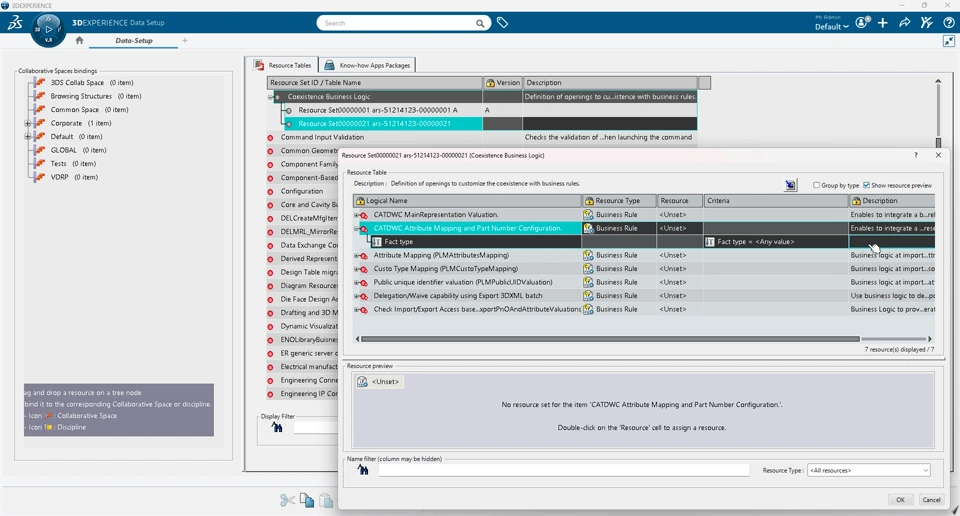Click the paste icon in bottom toolbar

pyautogui.click(x=326, y=500)
